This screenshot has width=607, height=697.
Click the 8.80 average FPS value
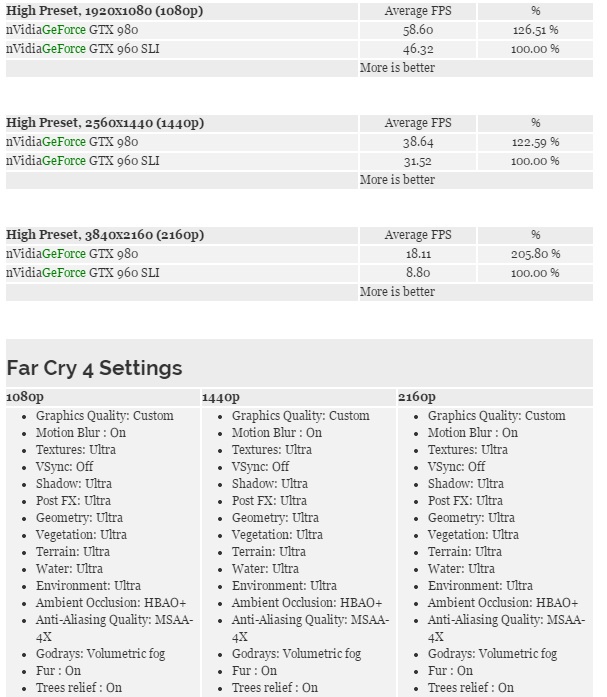click(x=418, y=273)
